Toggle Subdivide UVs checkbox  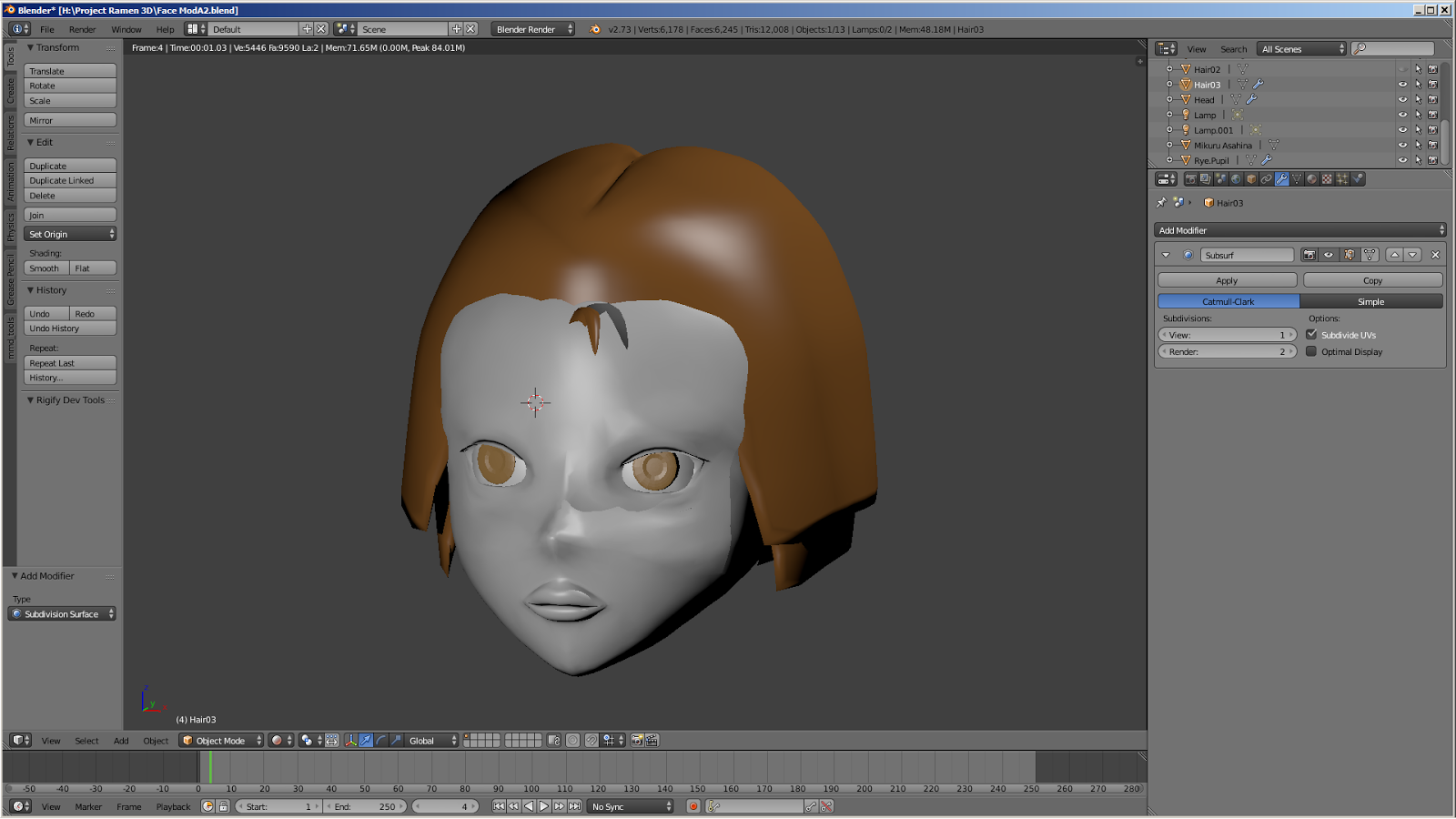1311,335
